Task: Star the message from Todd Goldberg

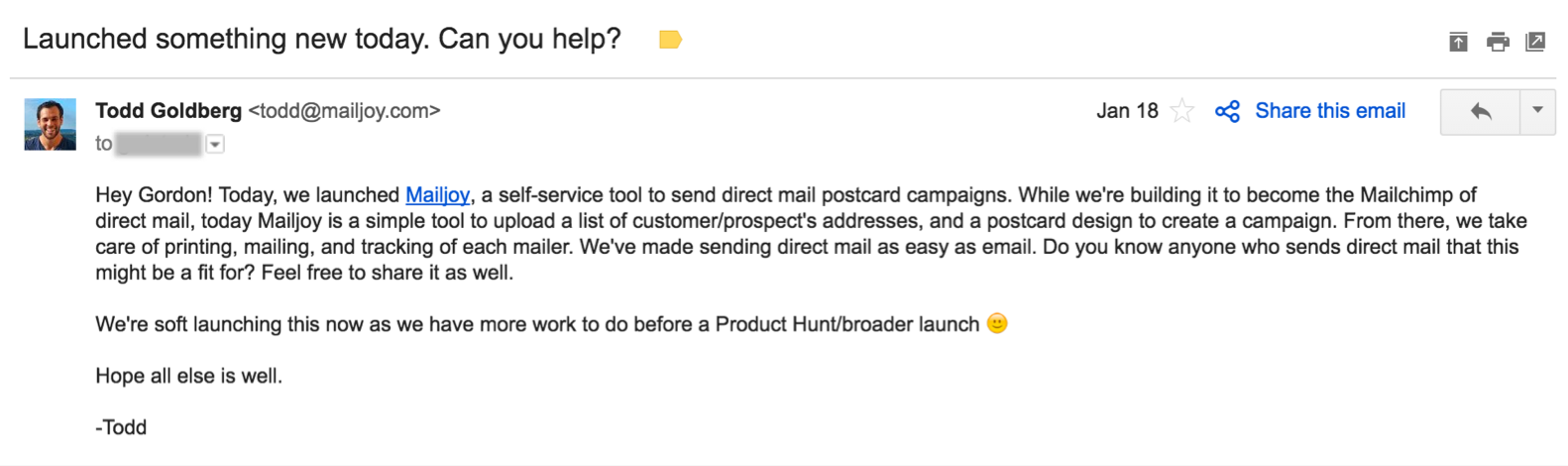Action: coord(1181,111)
